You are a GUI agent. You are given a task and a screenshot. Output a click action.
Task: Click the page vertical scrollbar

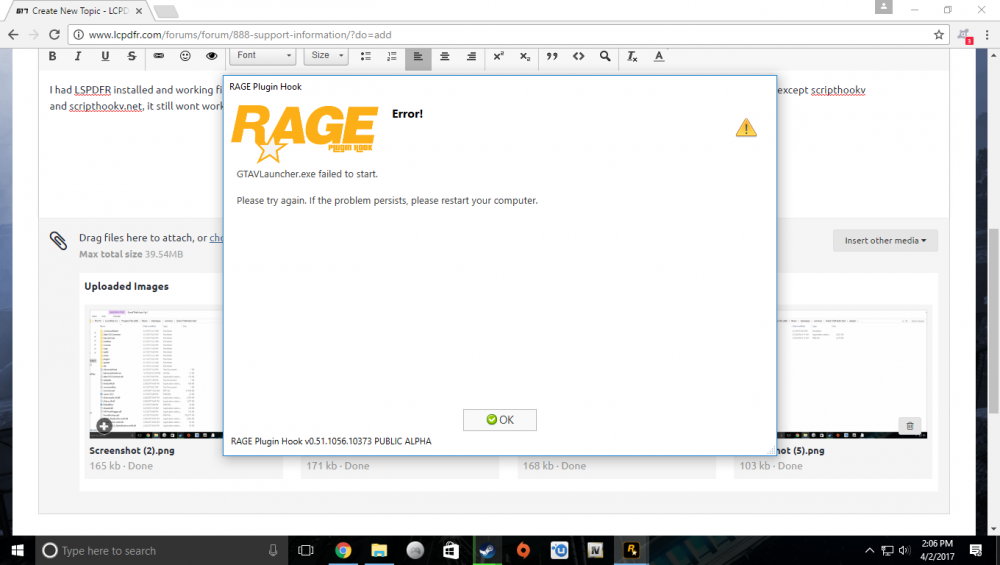(994, 322)
